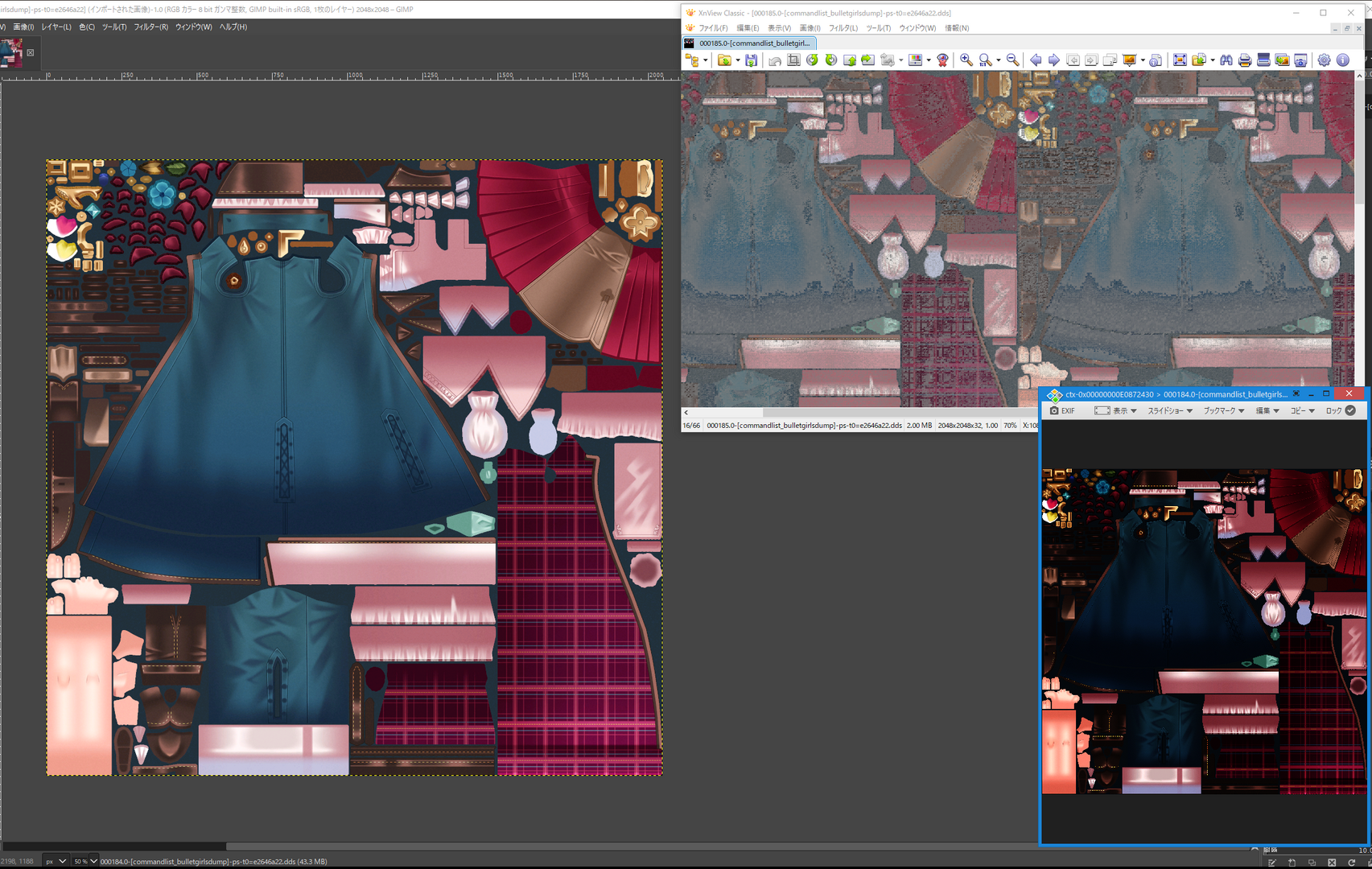Close the GIMP image tab
This screenshot has height=869, width=1372.
31,53
